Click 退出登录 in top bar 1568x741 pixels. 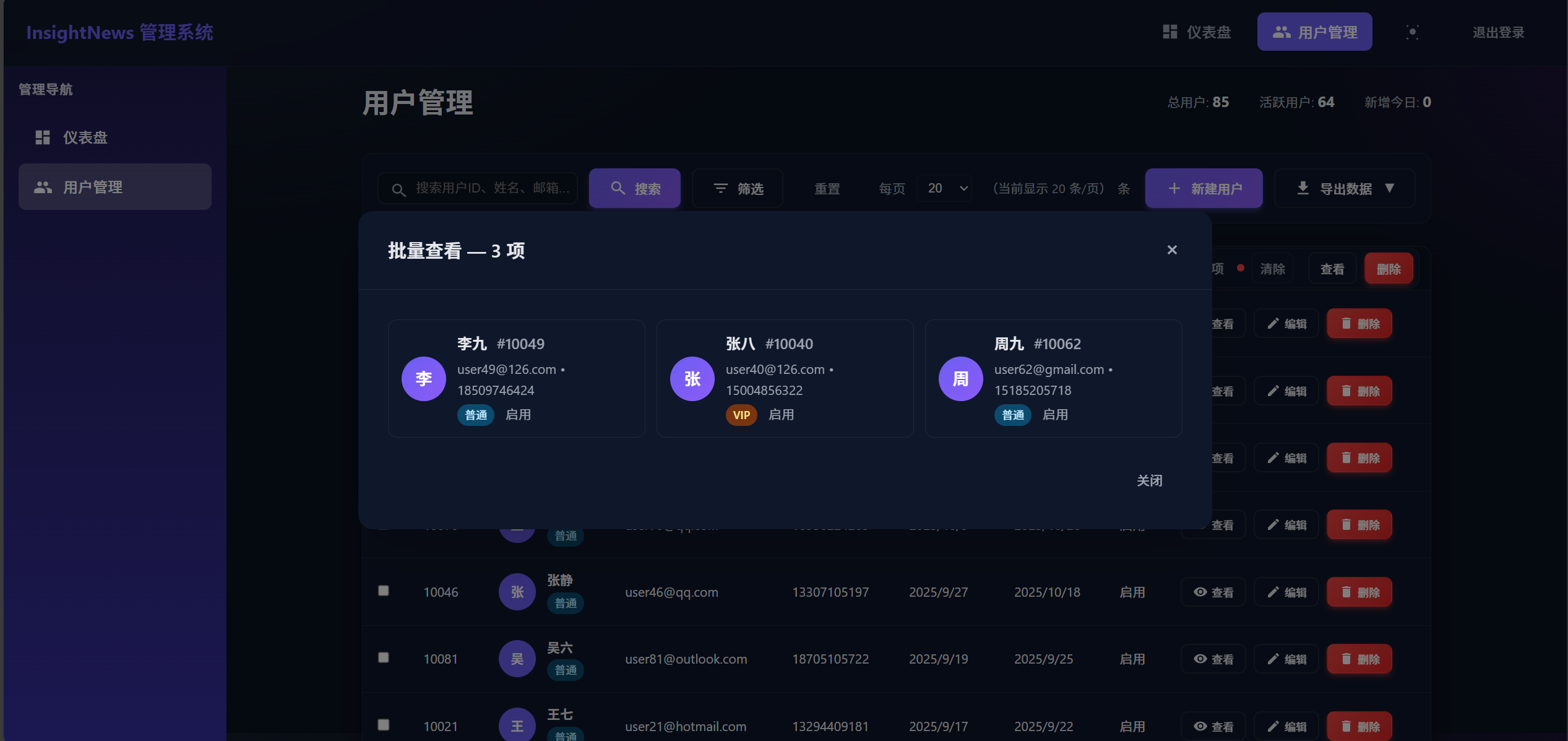[1498, 32]
